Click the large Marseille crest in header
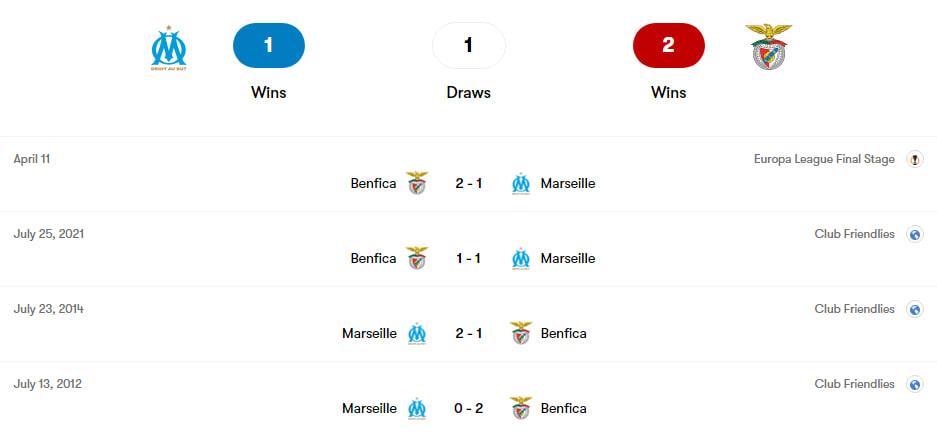Image resolution: width=937 pixels, height=443 pixels. pos(169,47)
